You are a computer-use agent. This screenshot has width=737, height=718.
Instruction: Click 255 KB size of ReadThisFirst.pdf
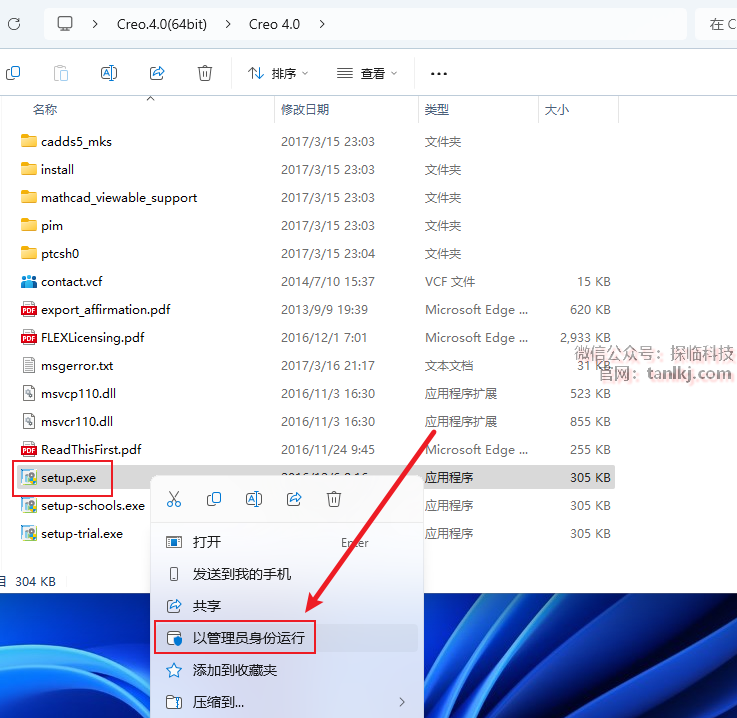click(x=590, y=450)
